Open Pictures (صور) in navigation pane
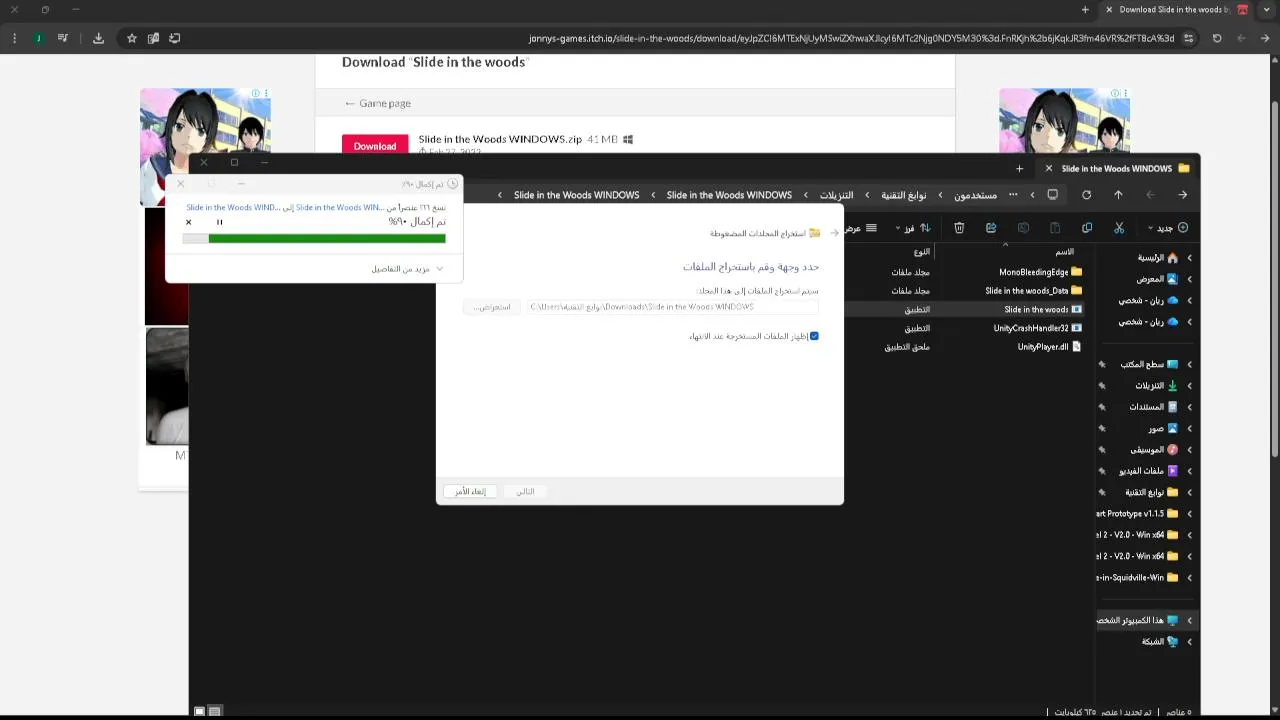Image resolution: width=1280 pixels, height=720 pixels. [x=1163, y=428]
